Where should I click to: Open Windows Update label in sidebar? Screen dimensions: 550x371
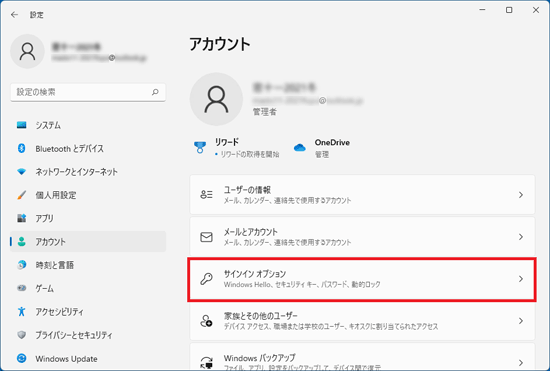pyautogui.click(x=66, y=359)
